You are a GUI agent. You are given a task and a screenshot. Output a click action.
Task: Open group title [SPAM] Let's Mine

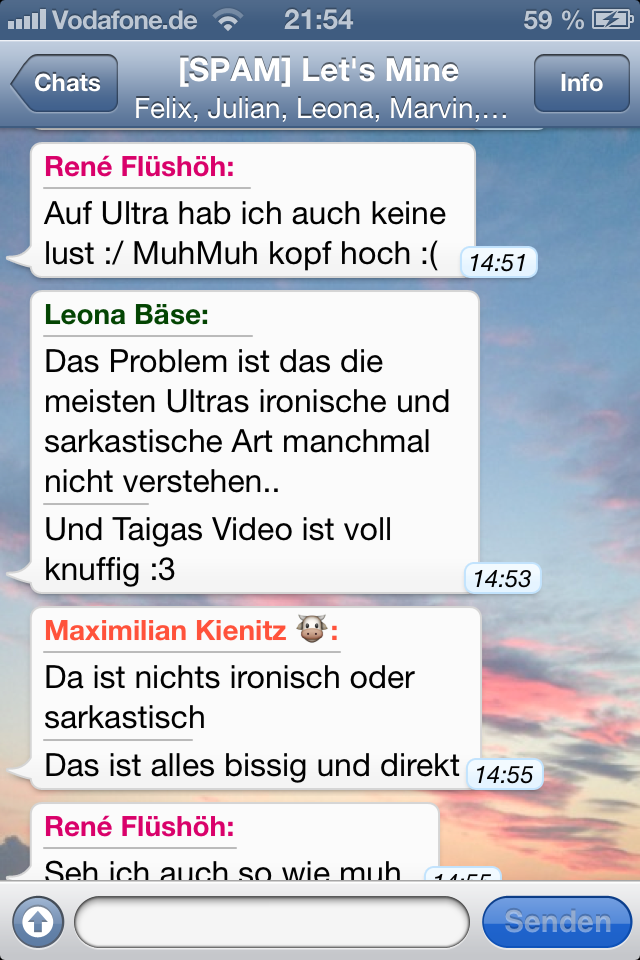pos(319,70)
